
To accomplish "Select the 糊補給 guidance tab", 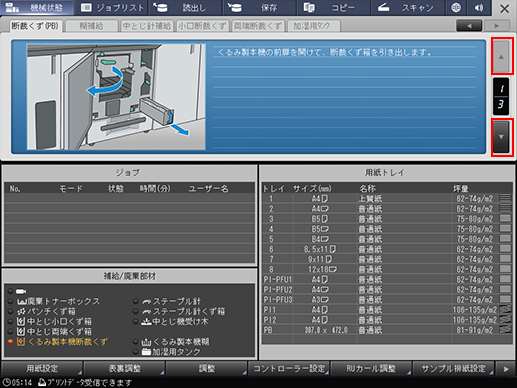I will click(x=92, y=26).
